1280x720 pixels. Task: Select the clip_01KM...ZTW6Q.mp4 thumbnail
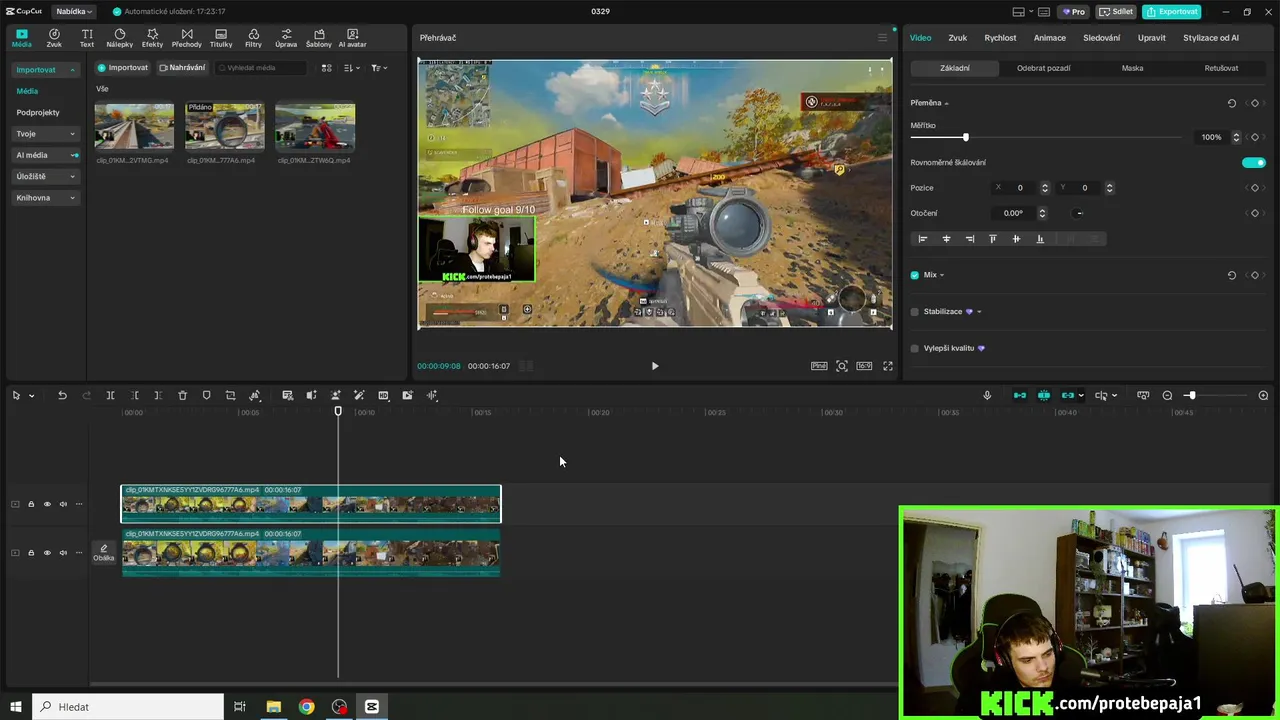point(315,125)
